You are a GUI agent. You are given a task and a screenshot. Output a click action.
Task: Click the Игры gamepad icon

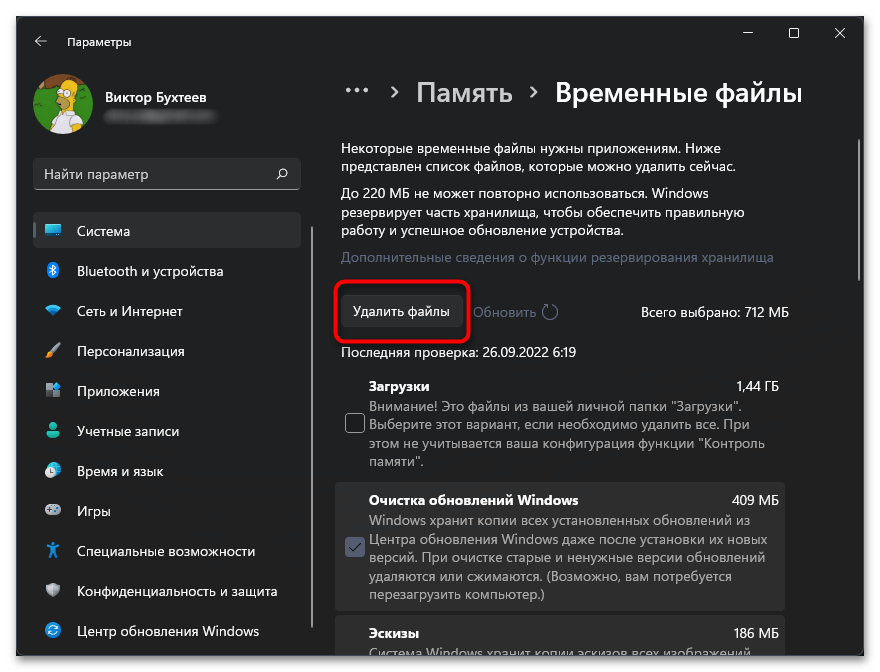(53, 510)
